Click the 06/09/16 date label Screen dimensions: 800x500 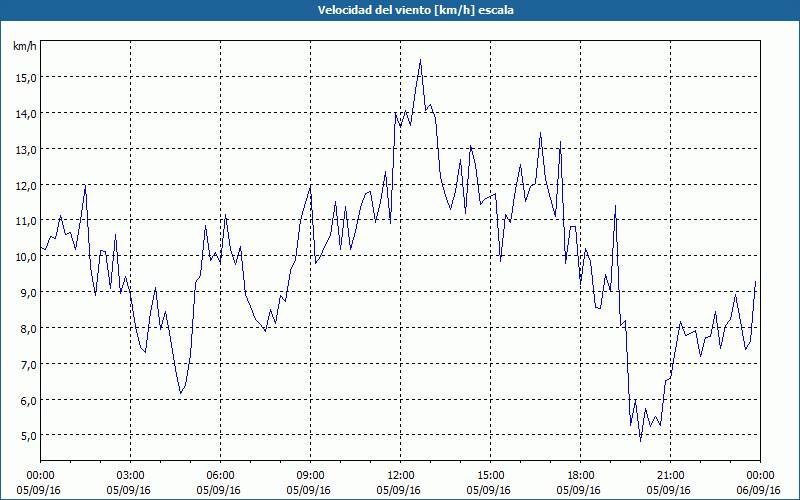759,490
